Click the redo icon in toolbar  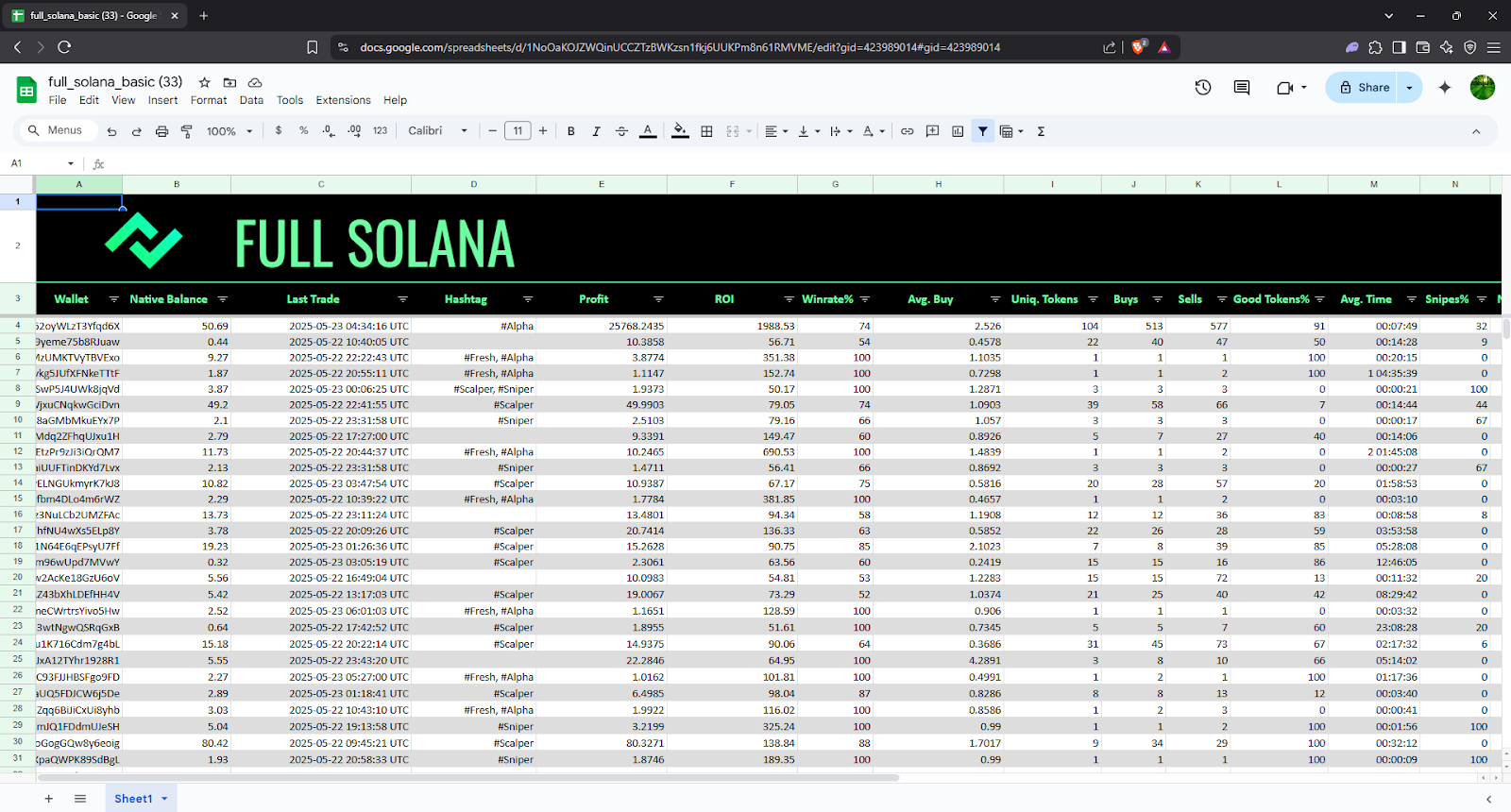pos(136,131)
